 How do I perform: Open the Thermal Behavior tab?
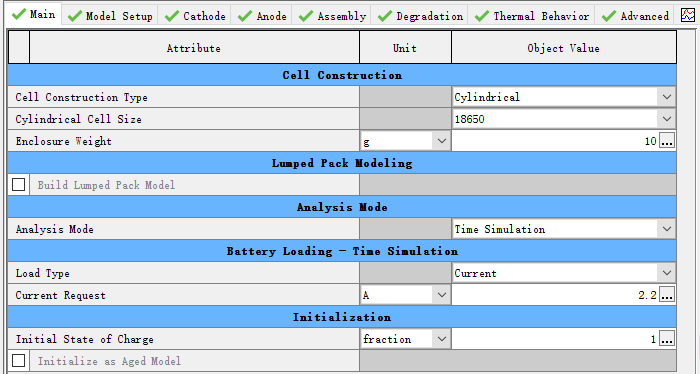531,16
